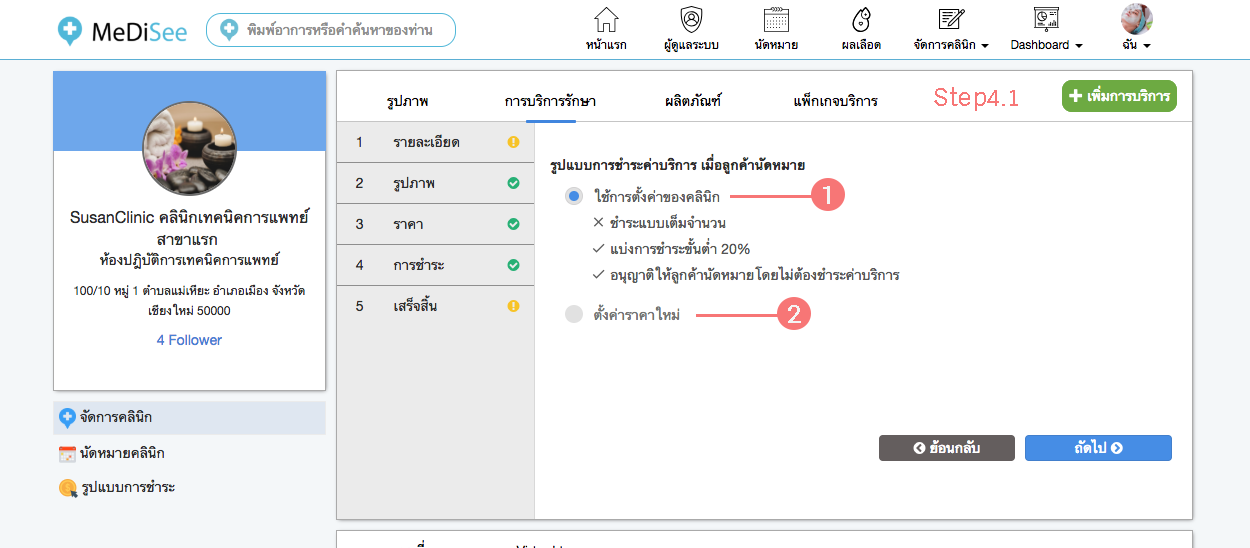
Task: Click the ผลเลือด blood drop icon
Action: click(860, 21)
